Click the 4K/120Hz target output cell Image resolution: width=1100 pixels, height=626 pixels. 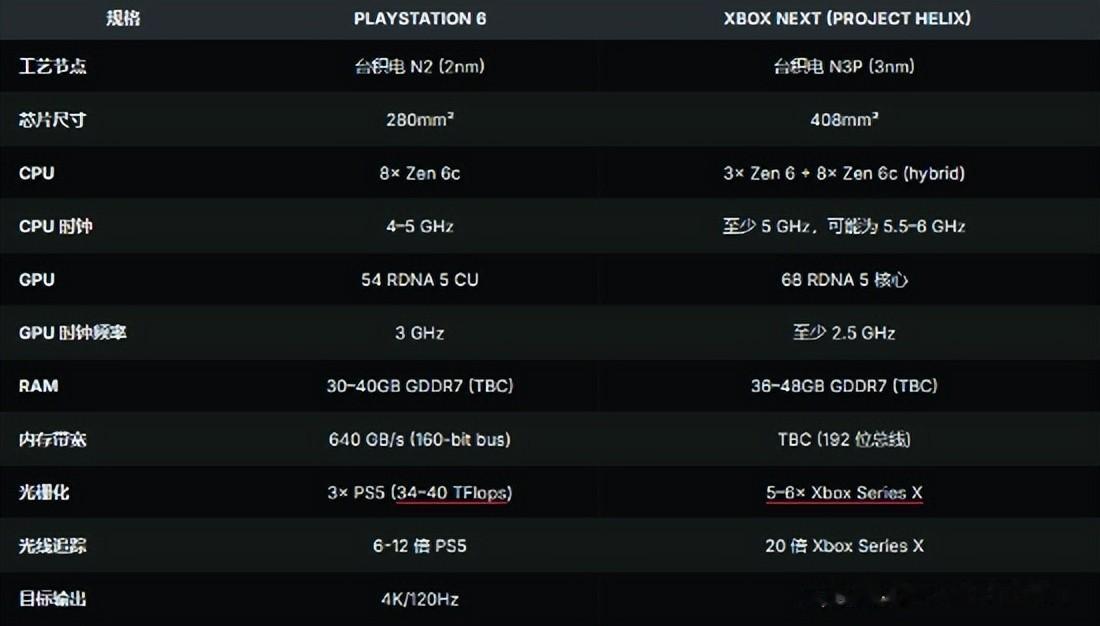[420, 599]
